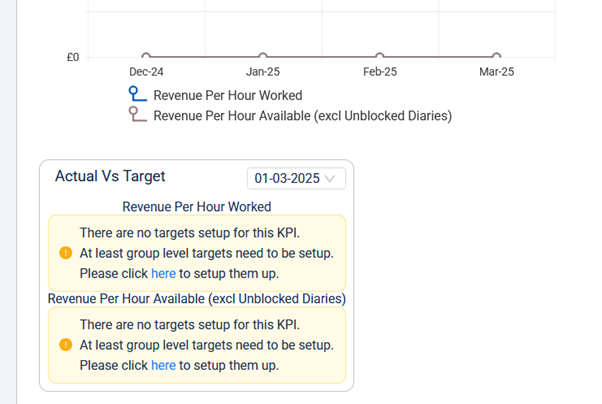Screen dimensions: 602x404
Task: Open 'here' link under Revenue Per Hour Worked
Action: pos(163,273)
